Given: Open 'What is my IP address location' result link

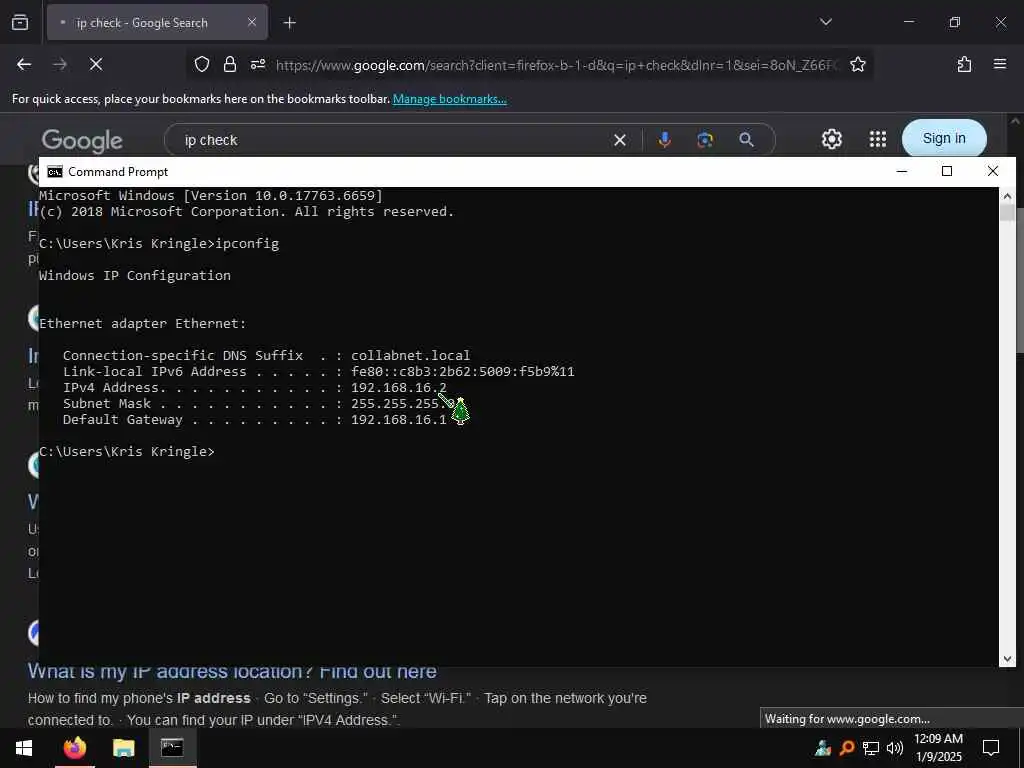Looking at the screenshot, I should 232,671.
